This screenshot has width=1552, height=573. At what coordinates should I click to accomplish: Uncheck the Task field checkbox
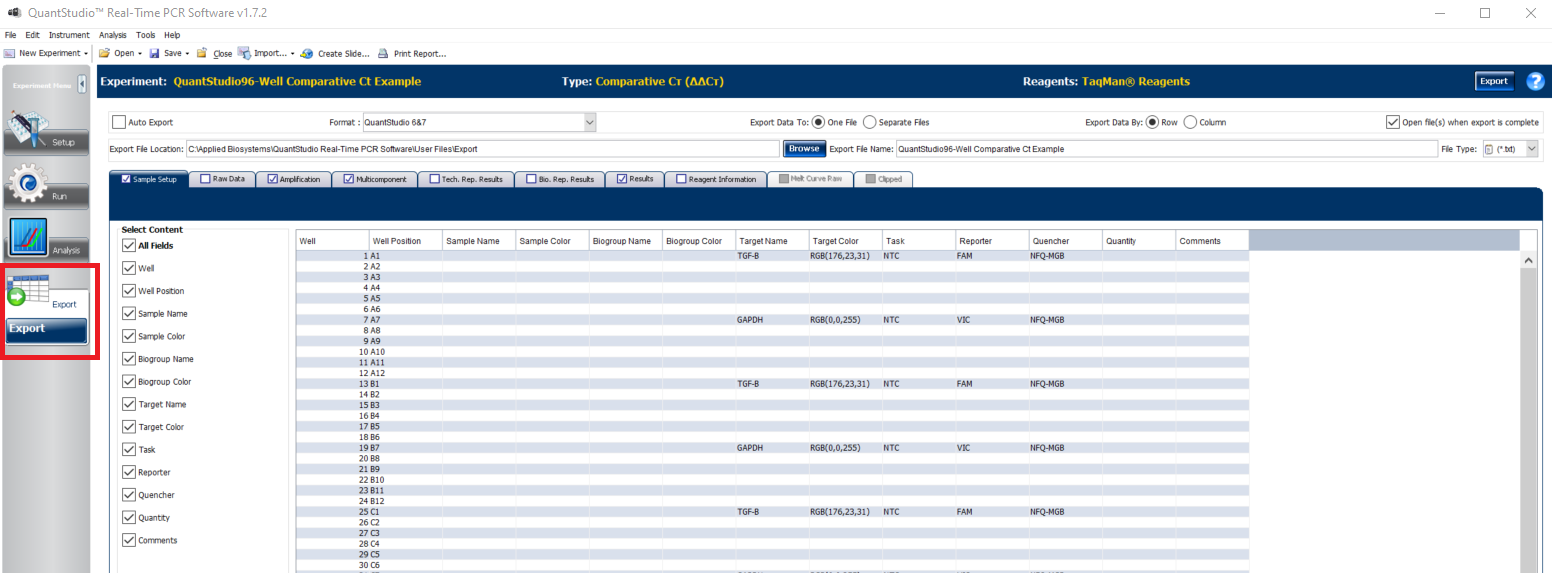(128, 450)
